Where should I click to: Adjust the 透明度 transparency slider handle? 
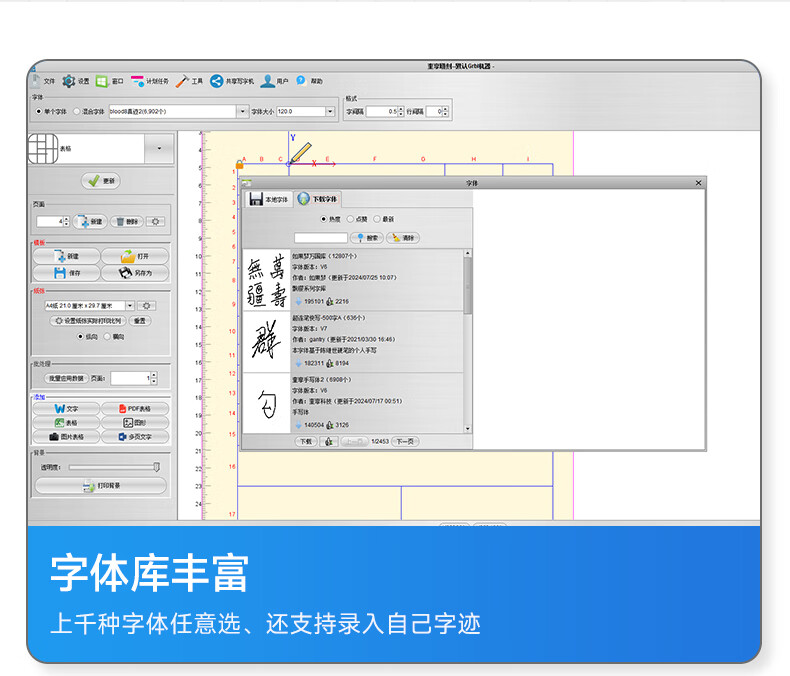(157, 467)
